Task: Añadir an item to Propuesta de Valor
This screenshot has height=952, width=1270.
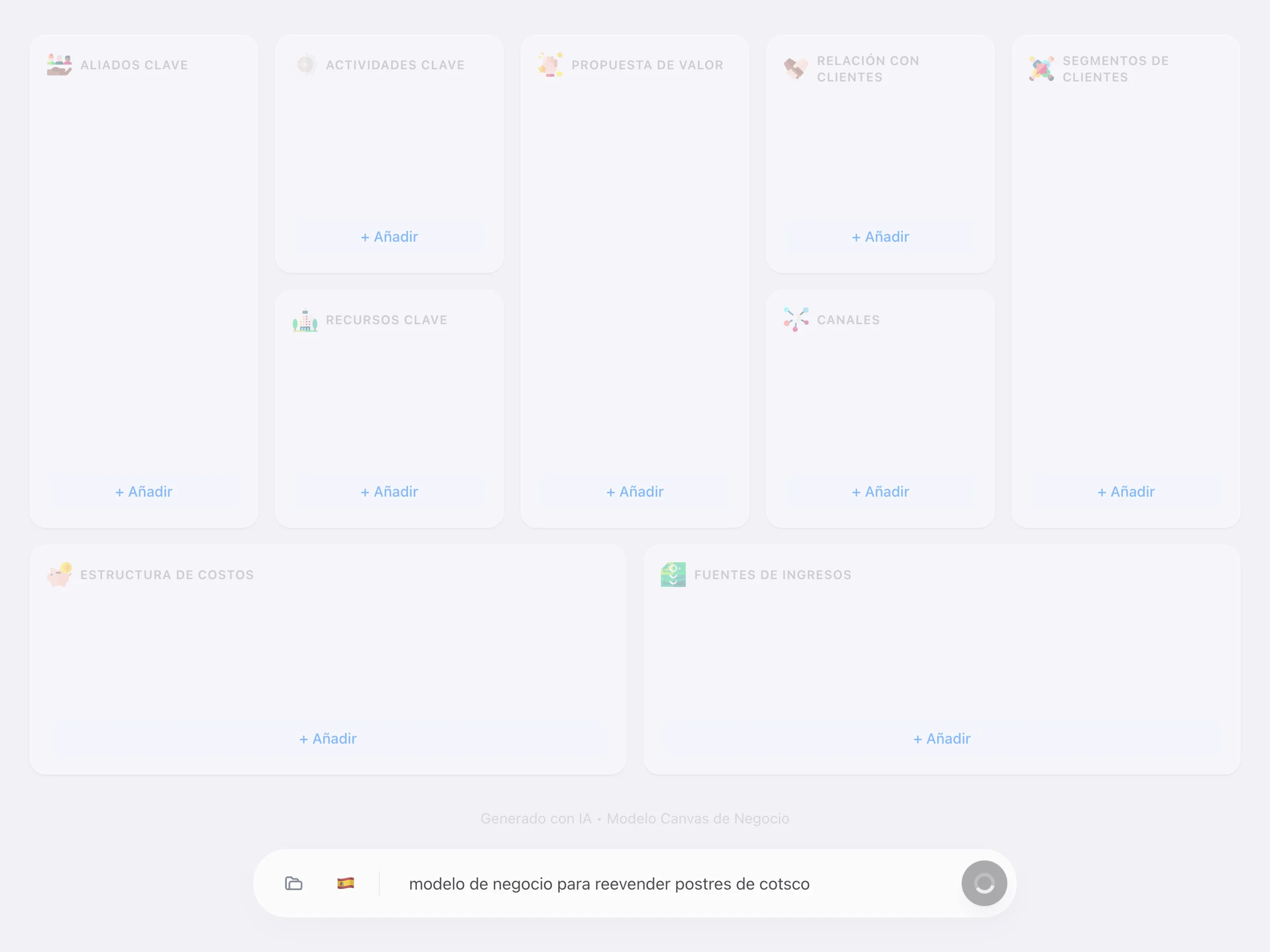Action: [634, 491]
